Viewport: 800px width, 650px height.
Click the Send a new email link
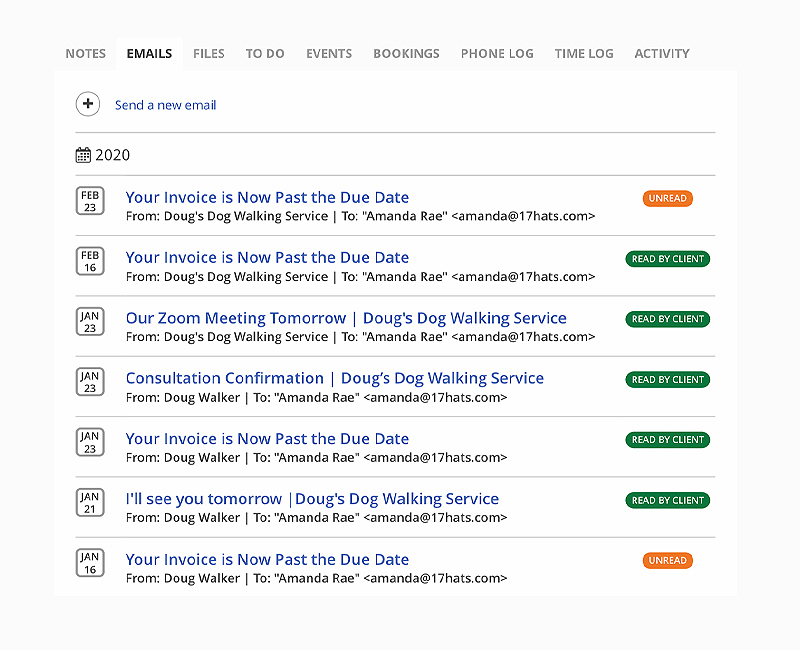coord(165,104)
